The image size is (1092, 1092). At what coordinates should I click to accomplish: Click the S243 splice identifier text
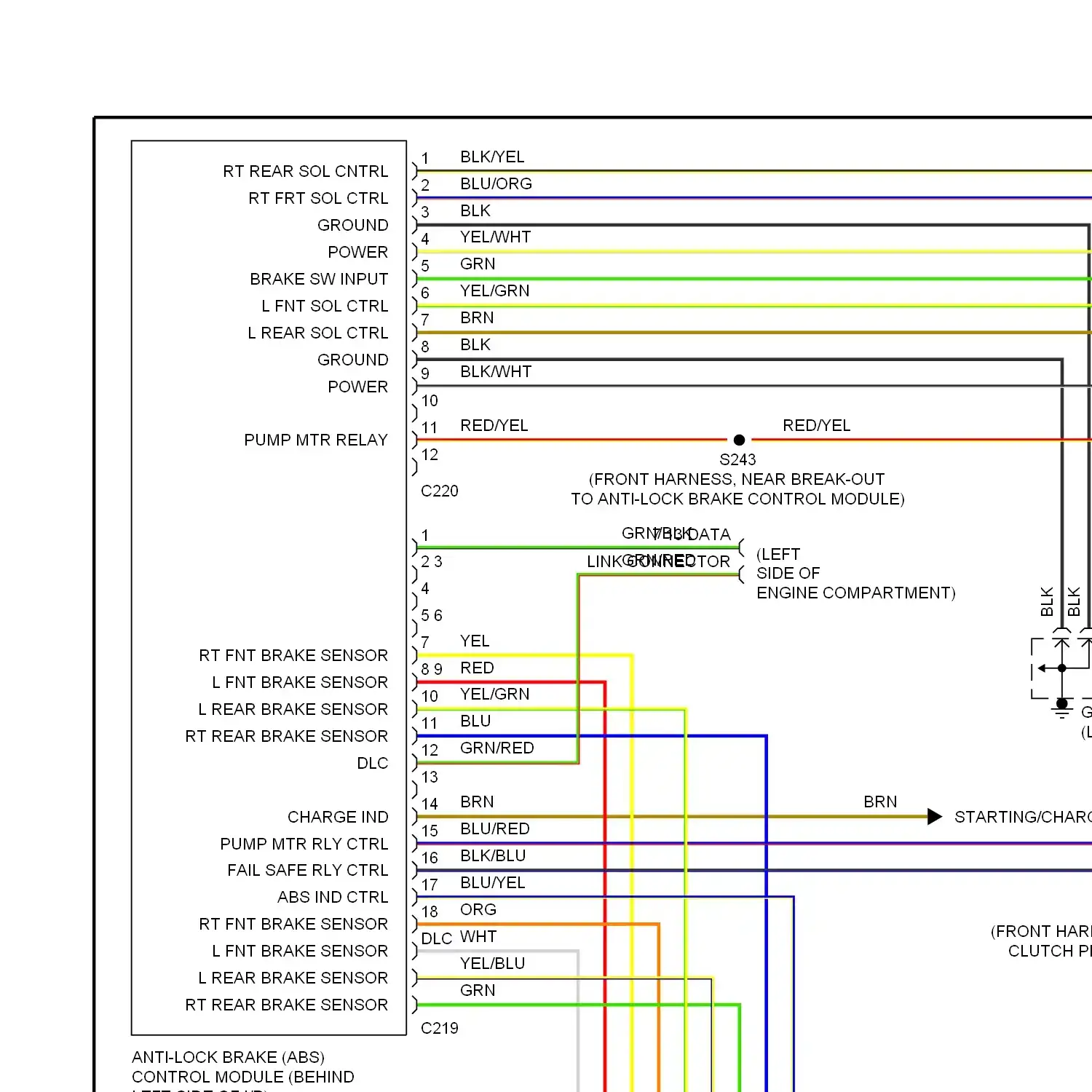(x=737, y=459)
